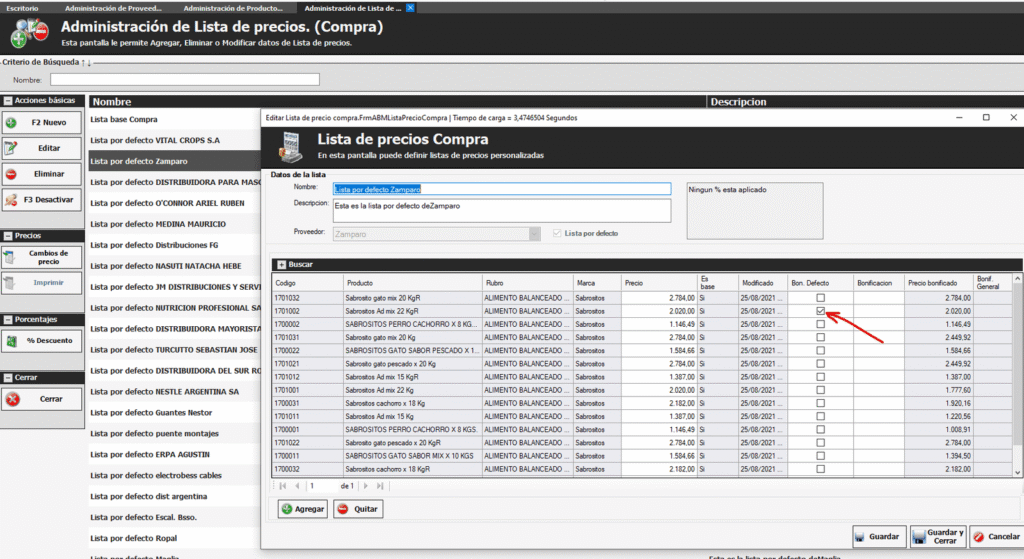Image resolution: width=1024 pixels, height=559 pixels.
Task: Open Cambios de precio
Action: click(x=41, y=257)
